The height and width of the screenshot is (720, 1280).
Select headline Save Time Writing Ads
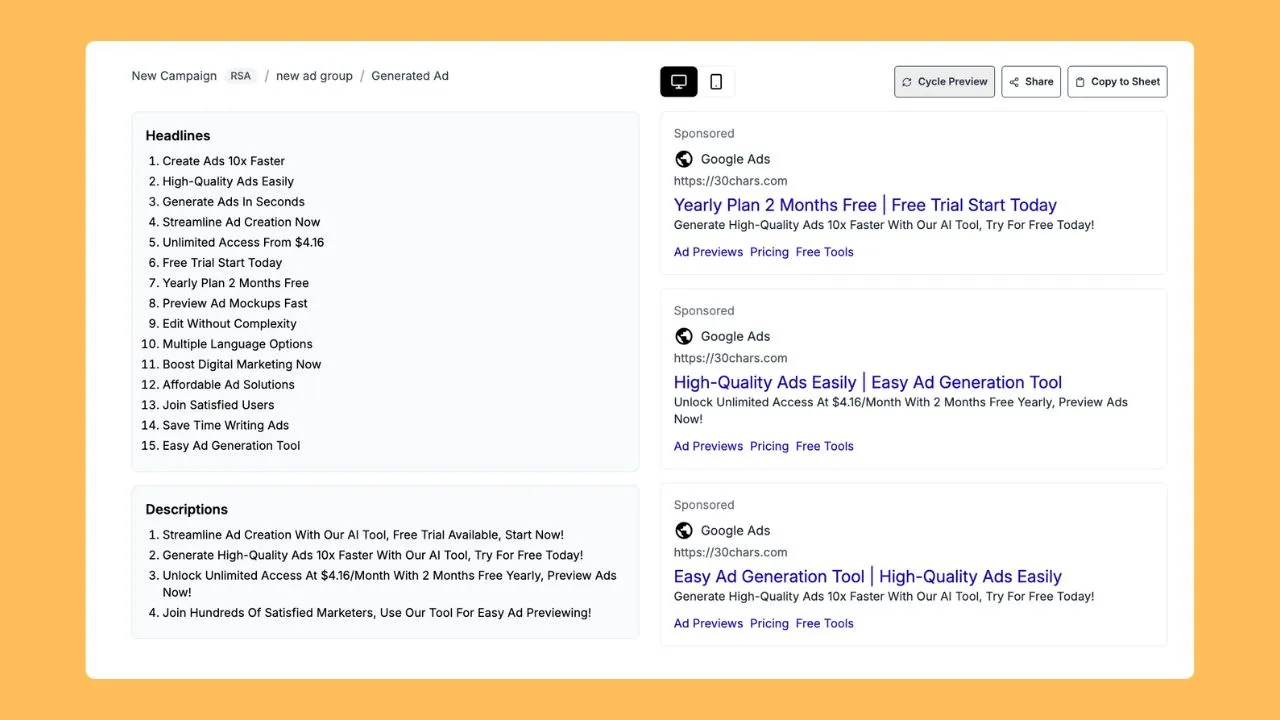(226, 425)
